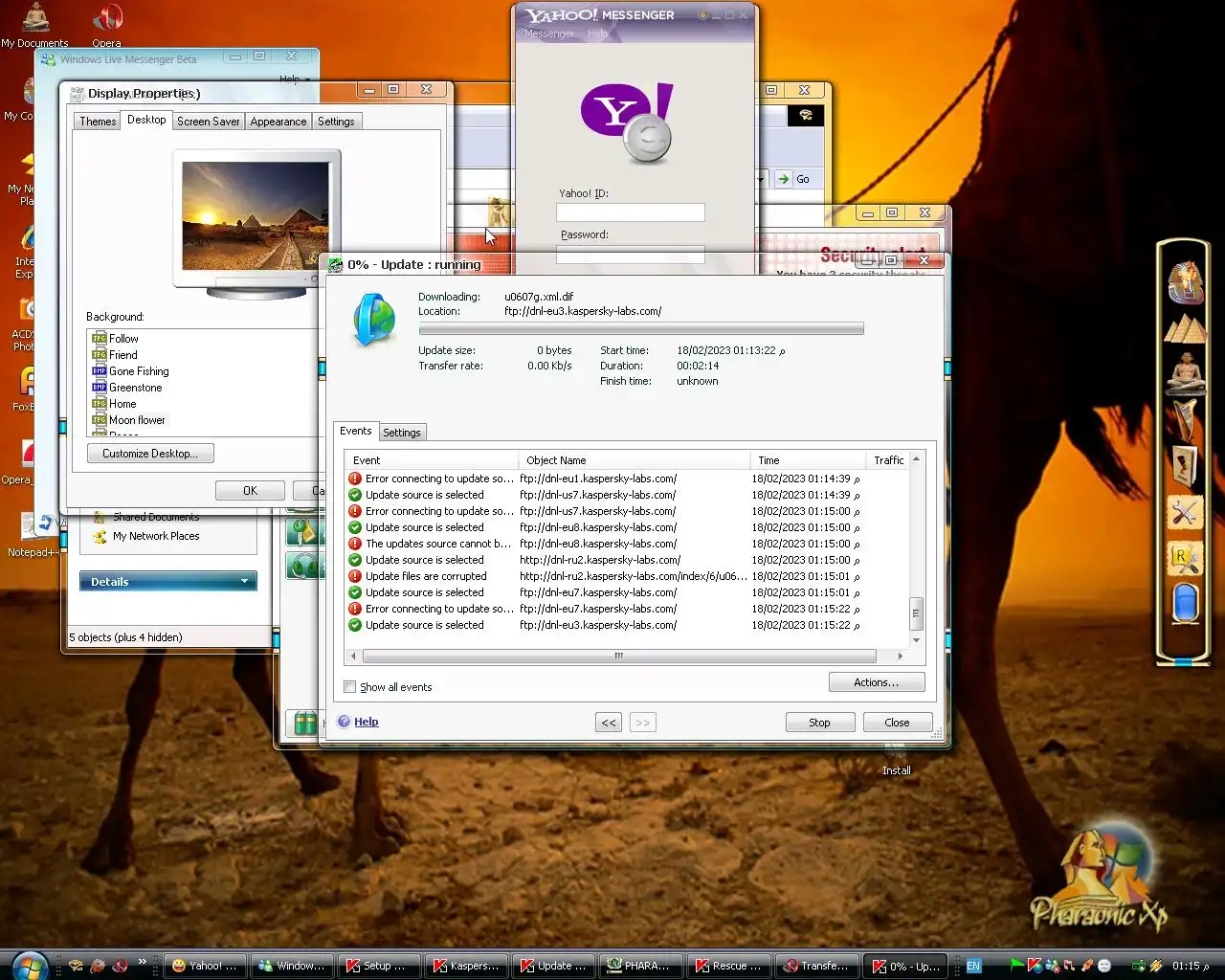Switch to Display Properties Settings tab
This screenshot has width=1225, height=980.
[x=336, y=122]
